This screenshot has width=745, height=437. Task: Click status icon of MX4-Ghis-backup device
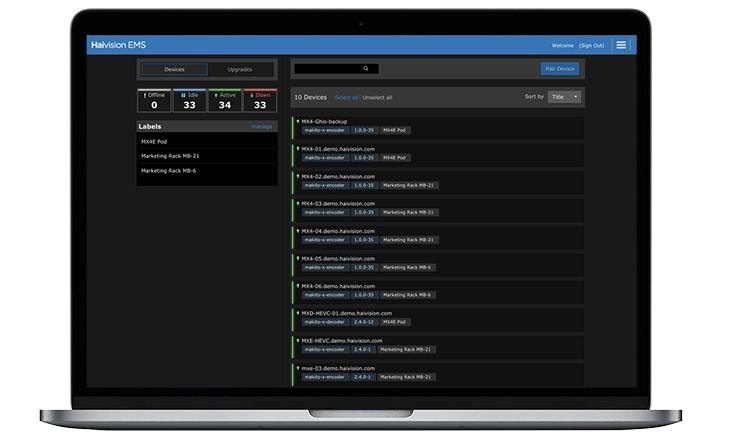[x=298, y=122]
